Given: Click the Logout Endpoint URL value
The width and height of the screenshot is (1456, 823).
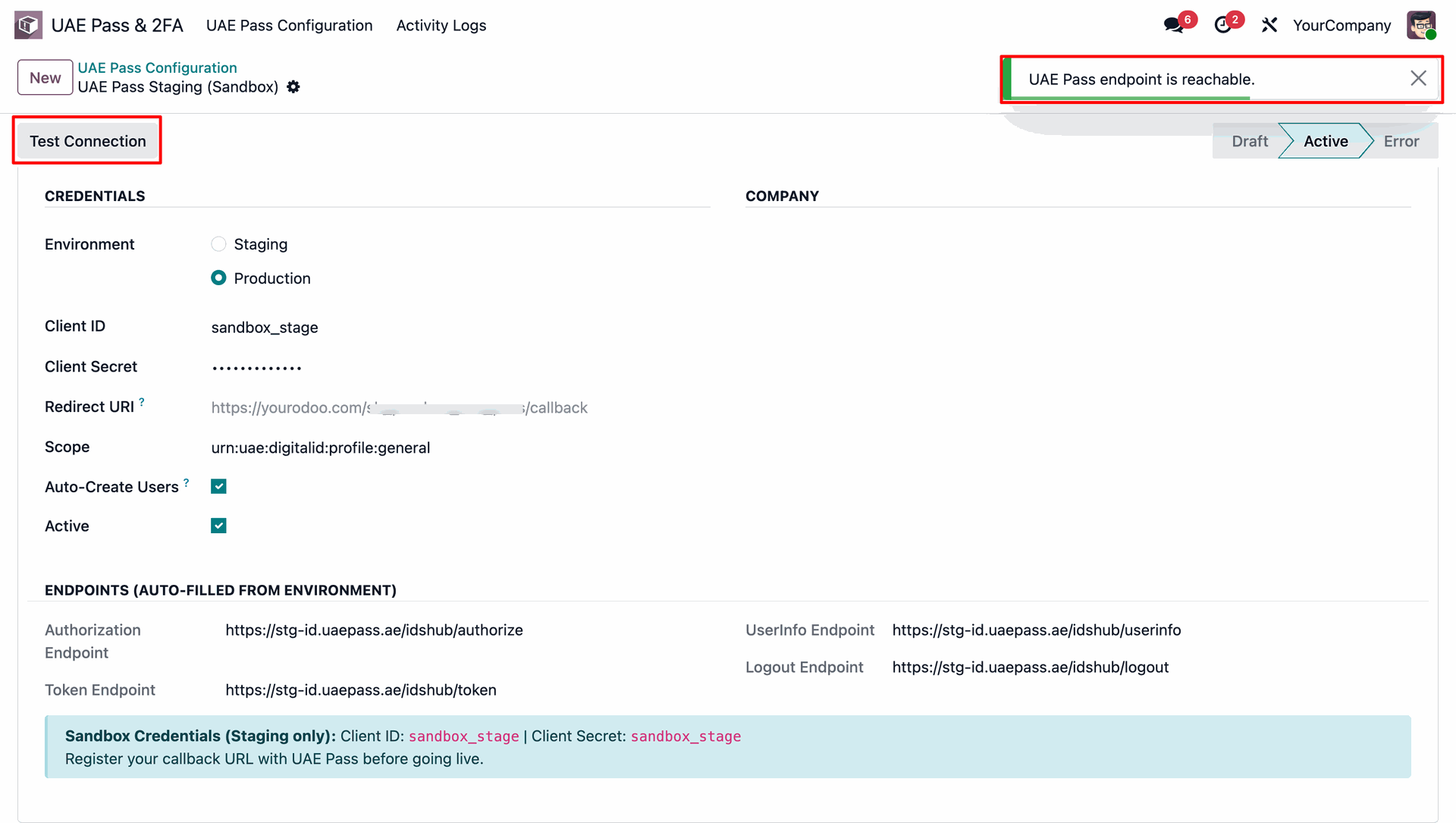Looking at the screenshot, I should (x=1031, y=667).
